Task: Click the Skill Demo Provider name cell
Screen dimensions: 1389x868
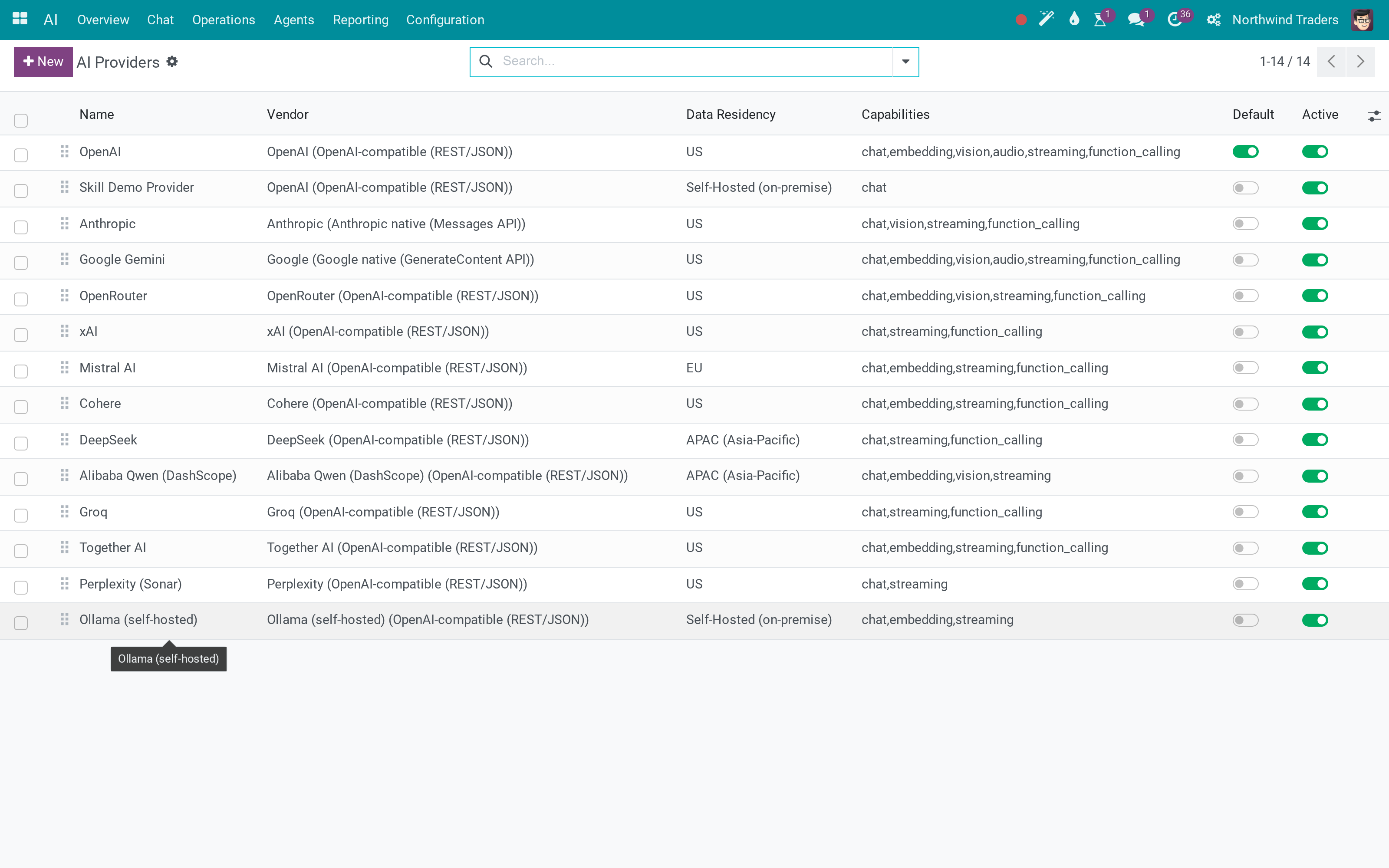Action: (x=137, y=187)
